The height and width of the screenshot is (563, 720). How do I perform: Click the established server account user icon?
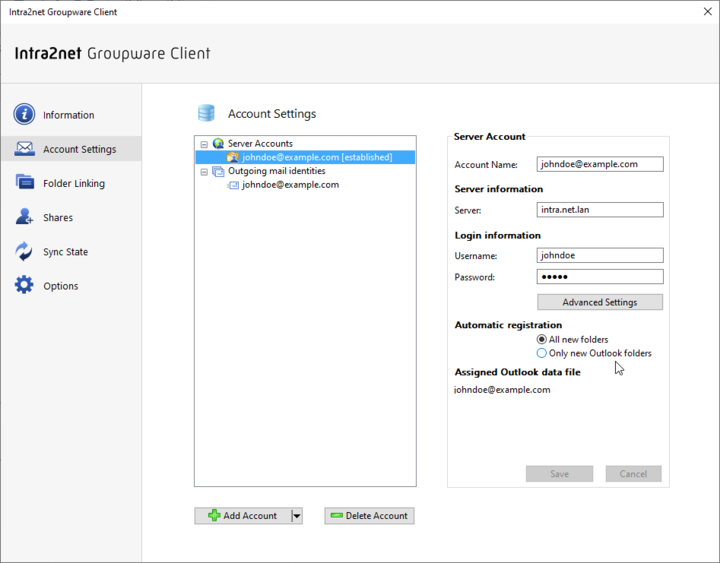pyautogui.click(x=233, y=157)
